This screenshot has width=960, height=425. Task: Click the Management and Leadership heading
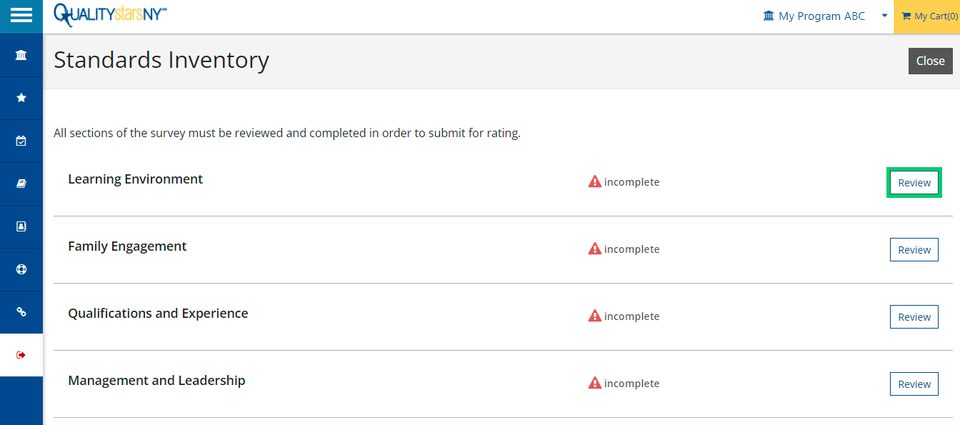tap(157, 380)
